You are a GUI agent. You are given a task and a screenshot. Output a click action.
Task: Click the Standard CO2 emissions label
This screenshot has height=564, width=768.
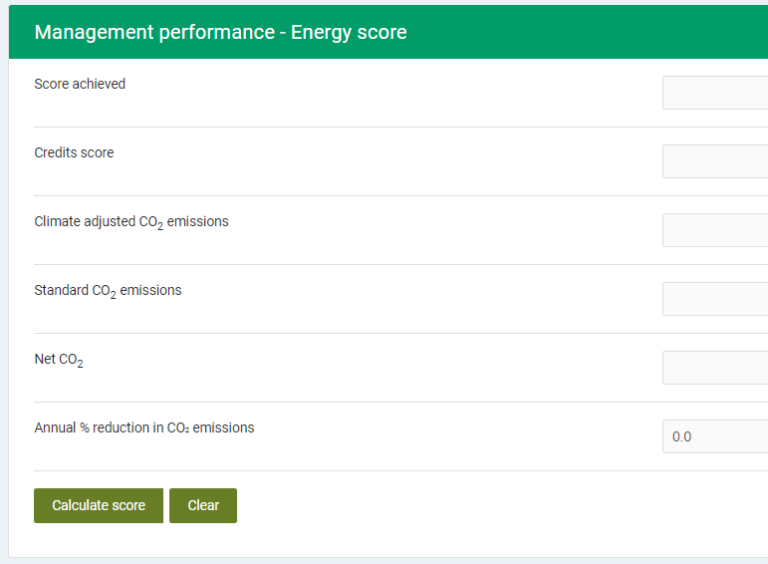[108, 291]
